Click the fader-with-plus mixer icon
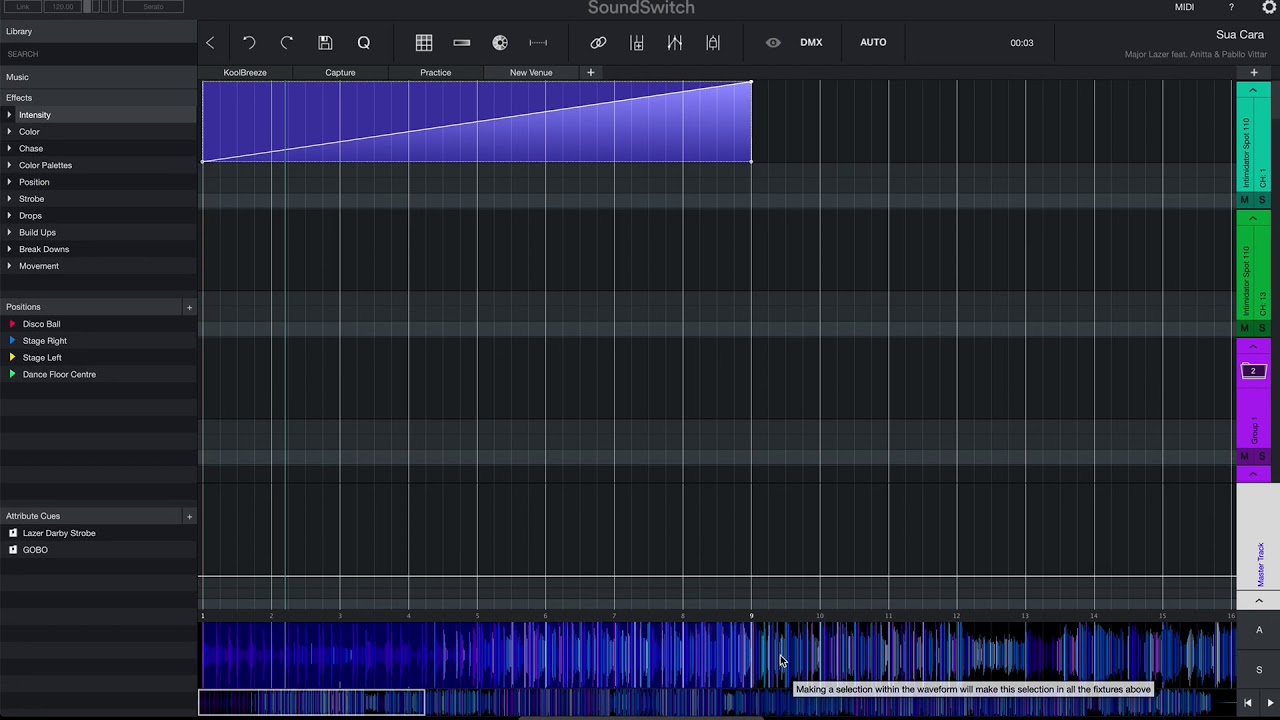 pyautogui.click(x=636, y=43)
